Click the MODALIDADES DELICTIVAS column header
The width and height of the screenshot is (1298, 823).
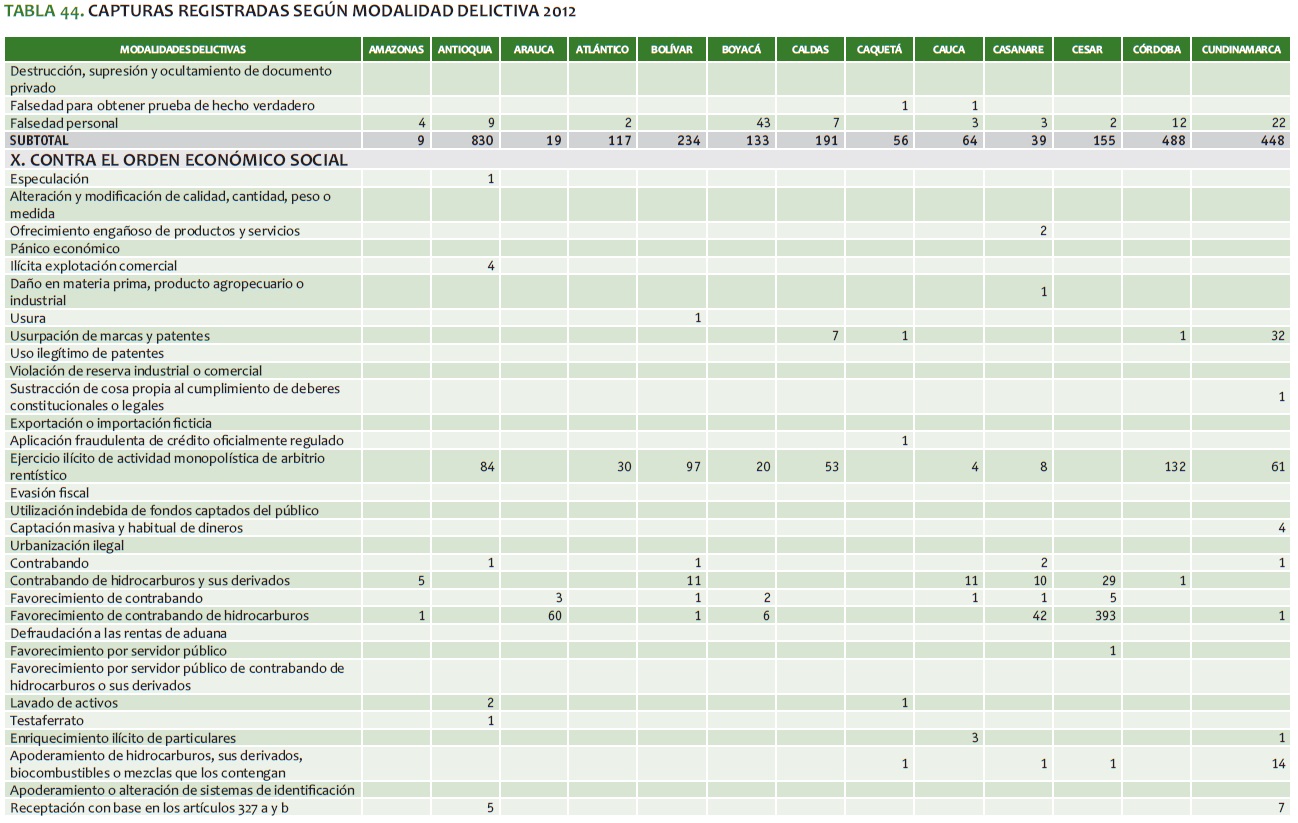[182, 49]
